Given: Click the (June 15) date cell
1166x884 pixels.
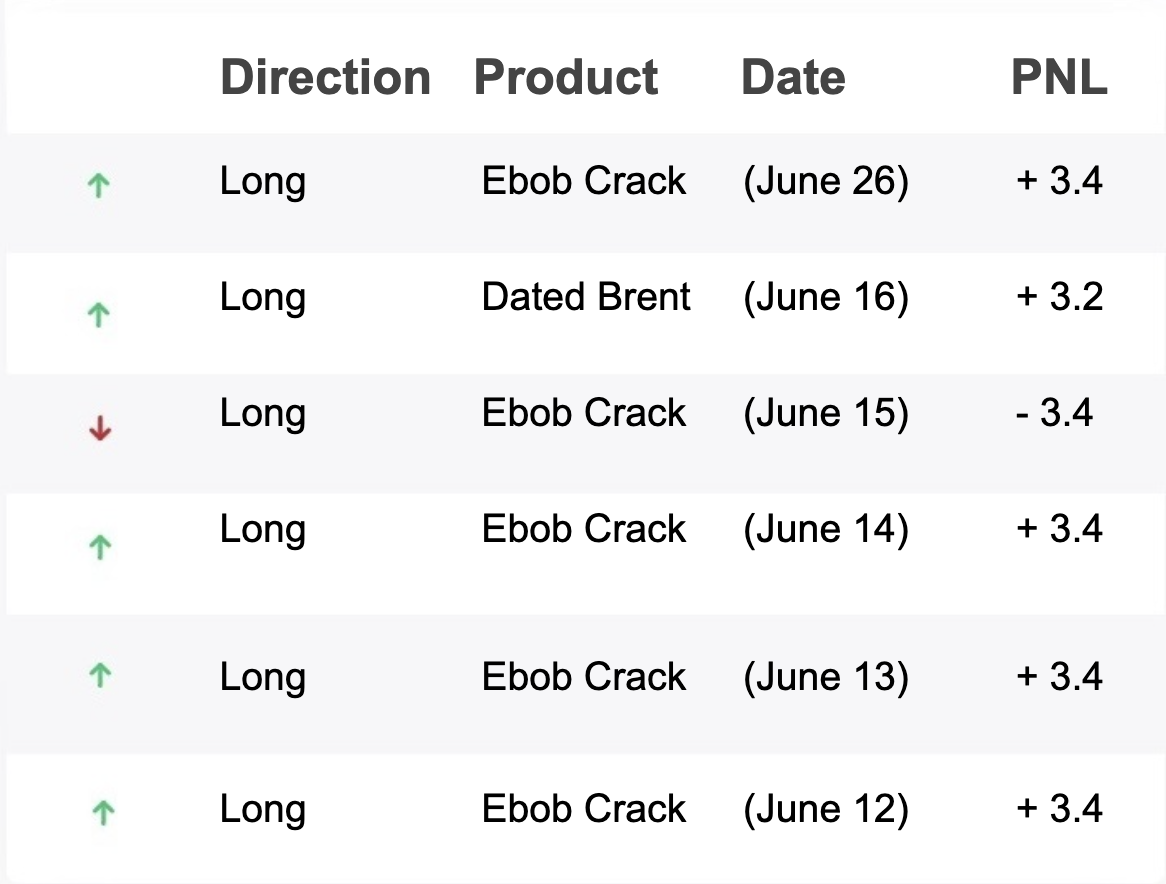Looking at the screenshot, I should (x=825, y=413).
